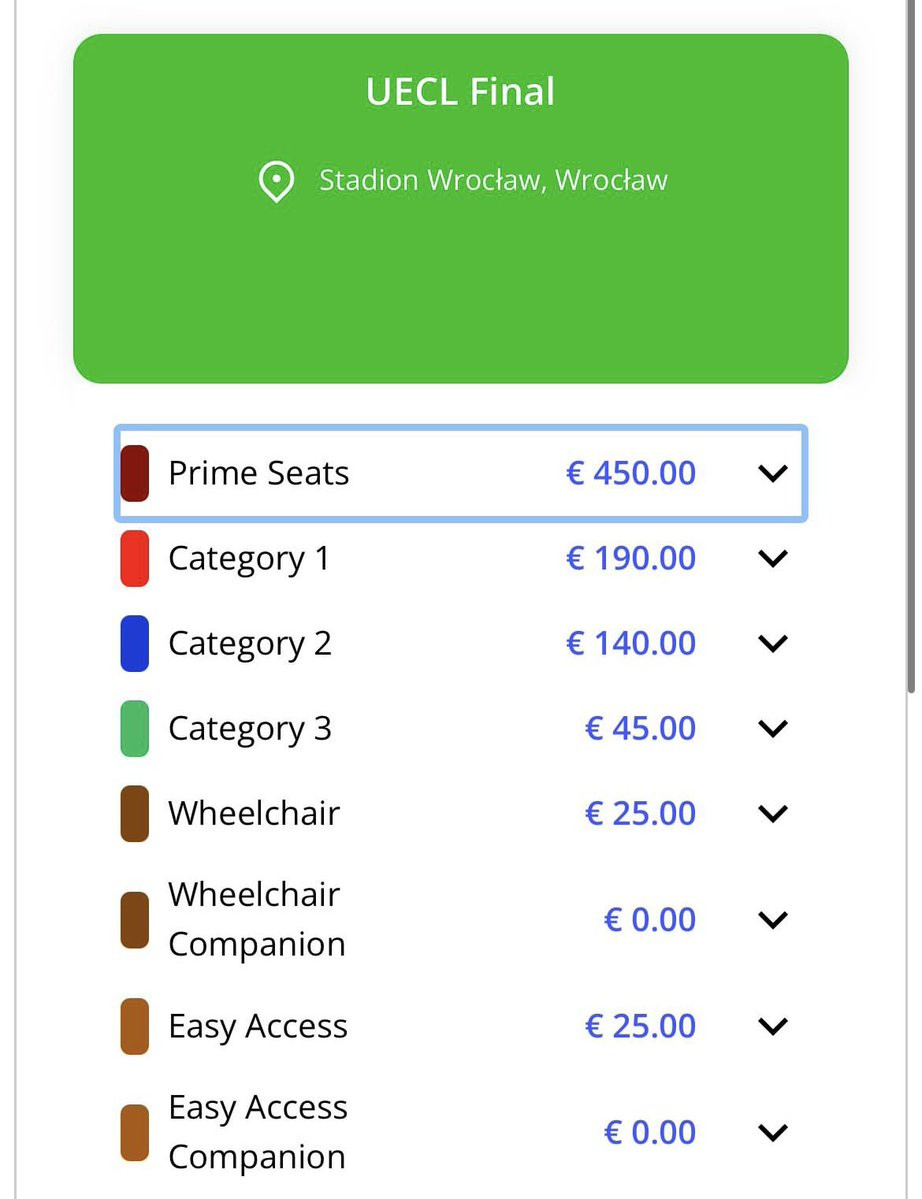Click the Stadion Wrocław venue text
This screenshot has width=922, height=1199.
tap(493, 181)
